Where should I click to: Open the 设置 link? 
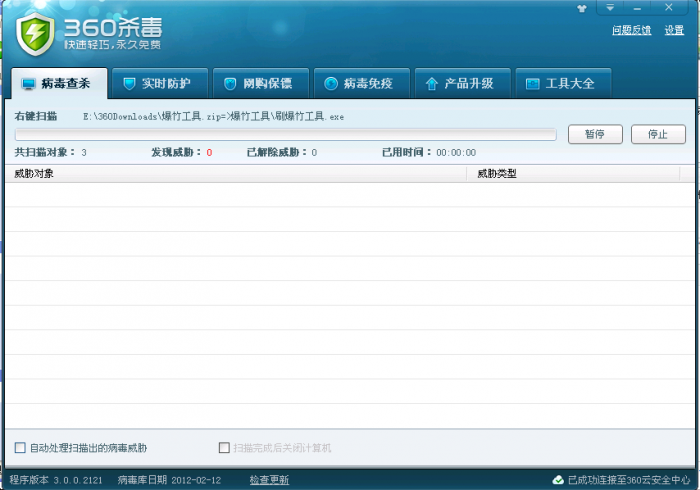click(x=674, y=30)
